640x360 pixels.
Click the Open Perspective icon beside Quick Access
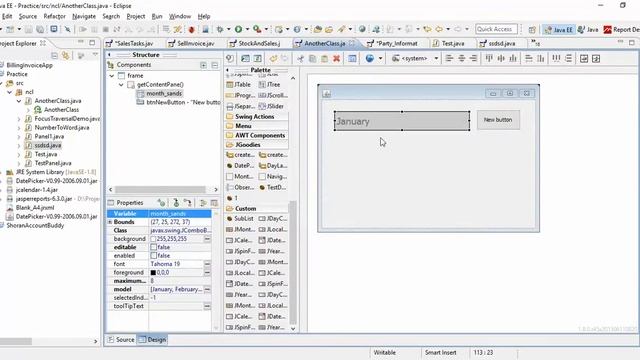(x=532, y=29)
